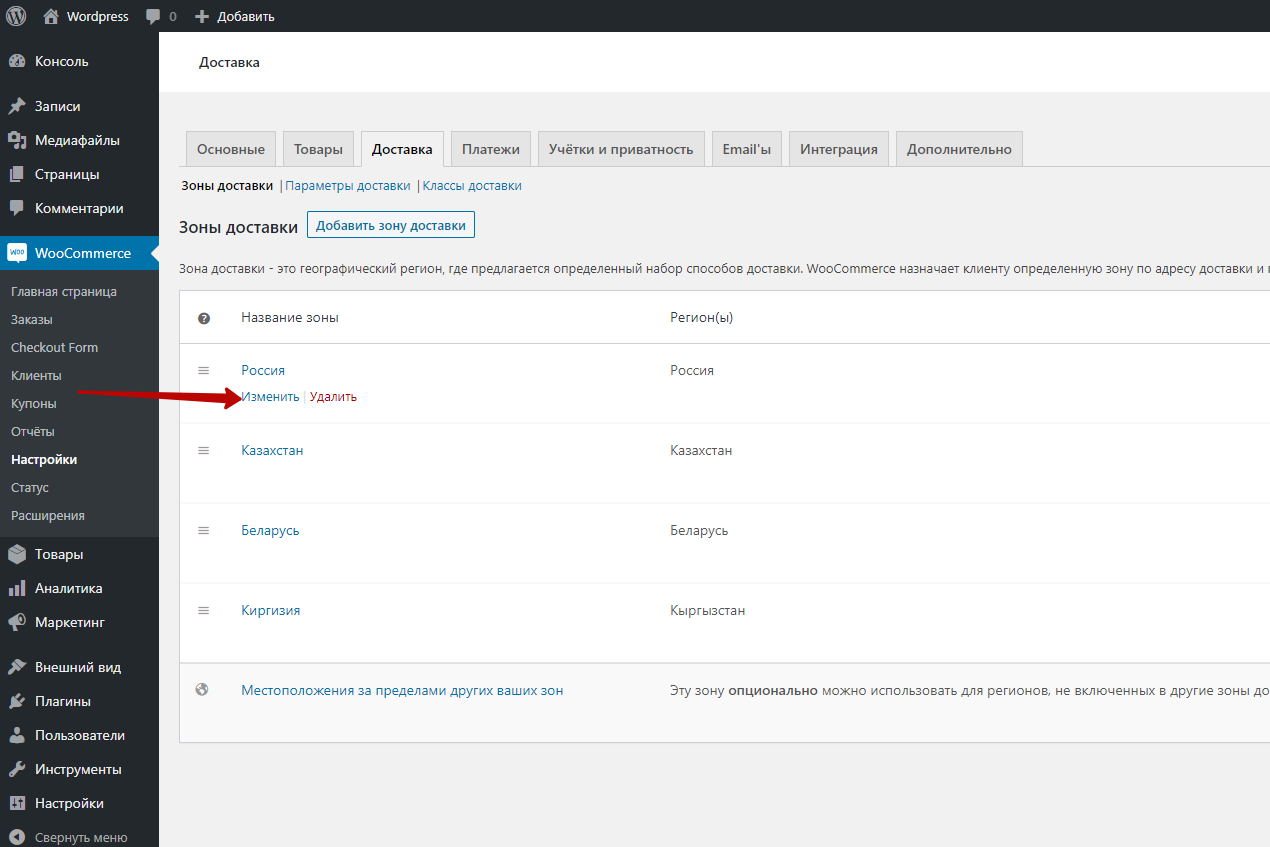Open the Товары settings tab

coord(318,149)
